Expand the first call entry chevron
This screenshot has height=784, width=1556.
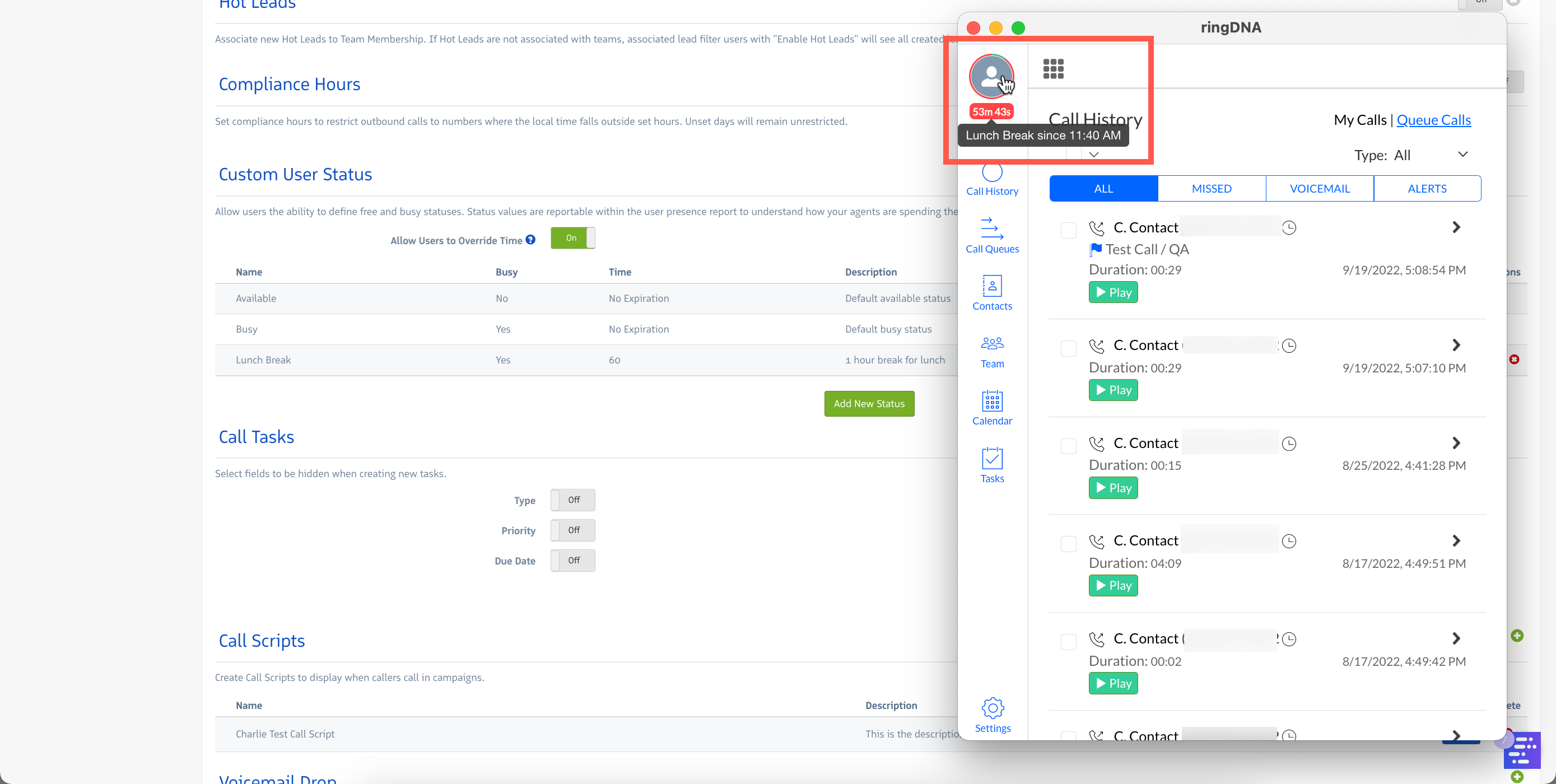[1456, 227]
